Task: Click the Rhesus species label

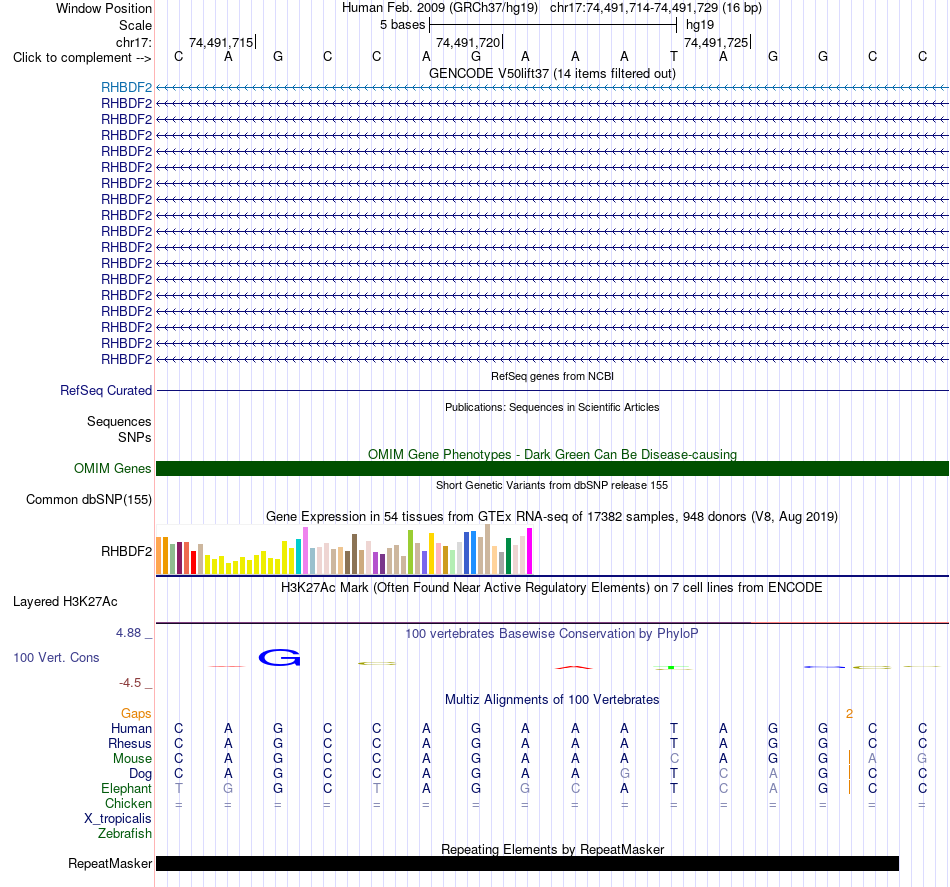Action: (130, 743)
